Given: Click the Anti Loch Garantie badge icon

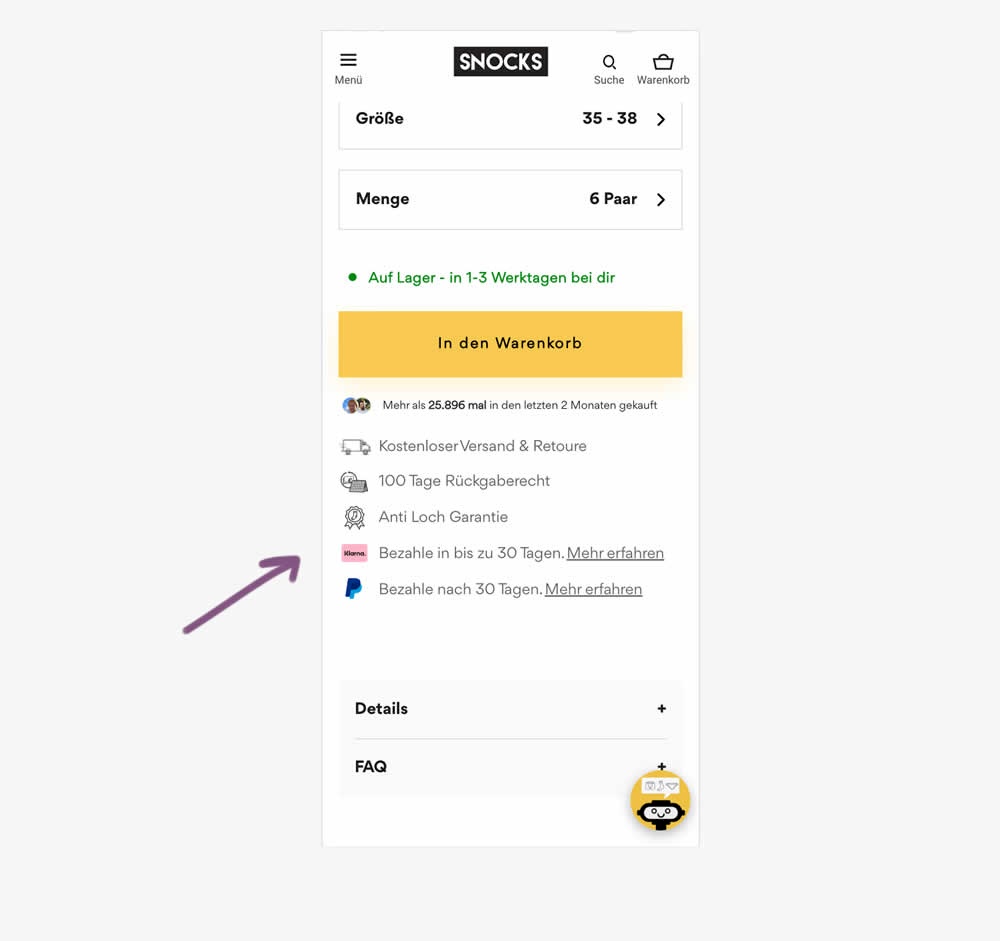Looking at the screenshot, I should pos(355,517).
